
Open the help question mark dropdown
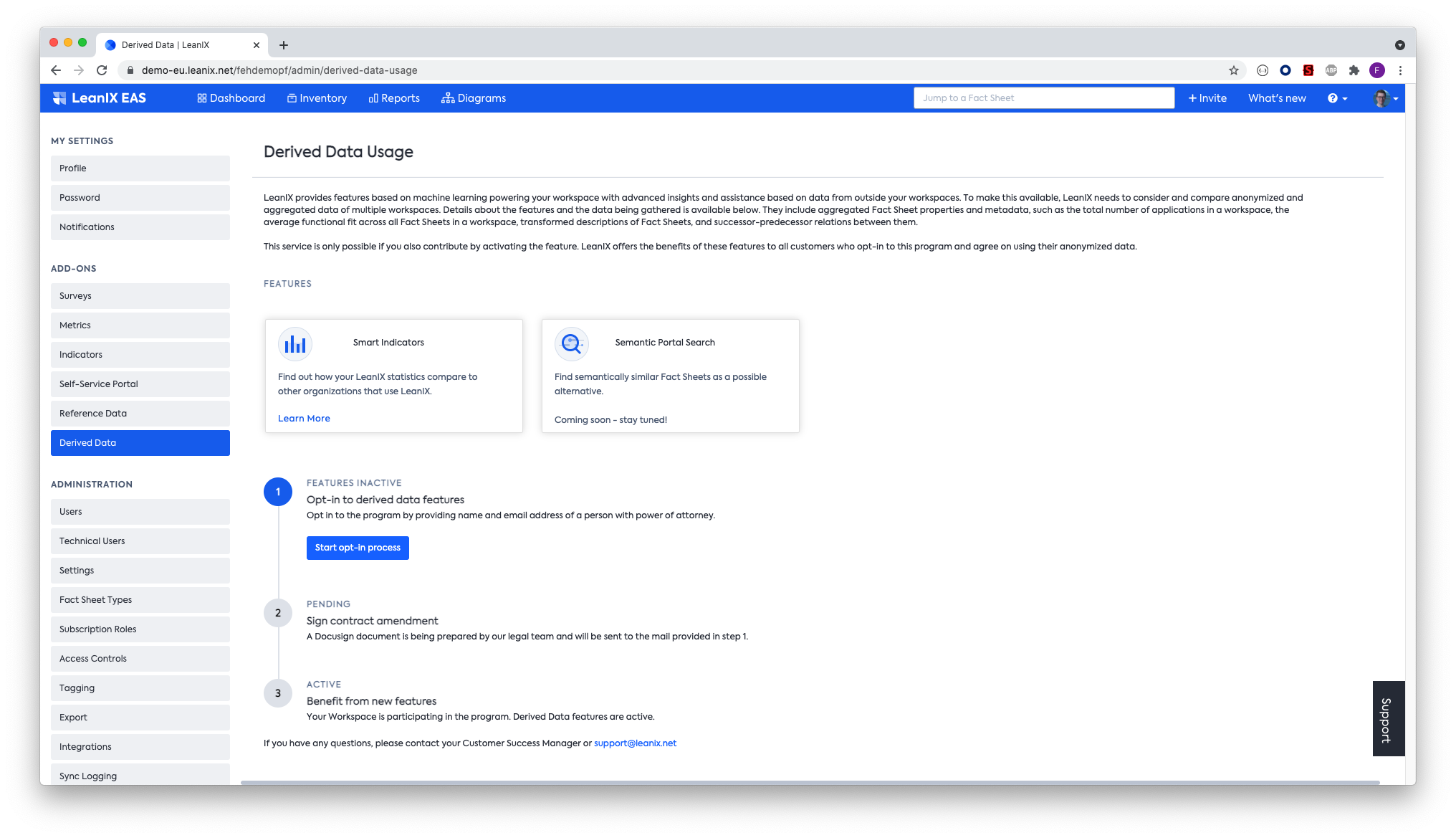click(x=1337, y=98)
